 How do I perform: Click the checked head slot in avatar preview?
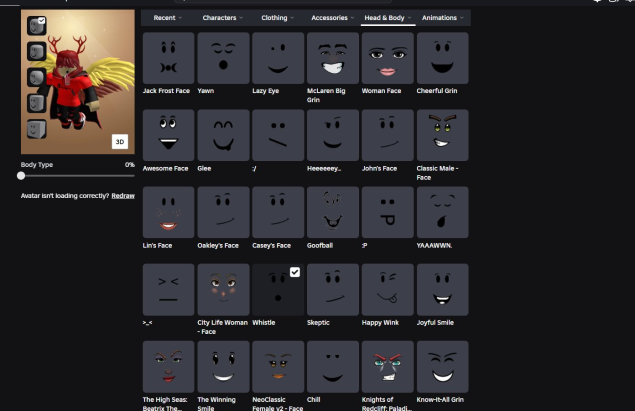(35, 26)
